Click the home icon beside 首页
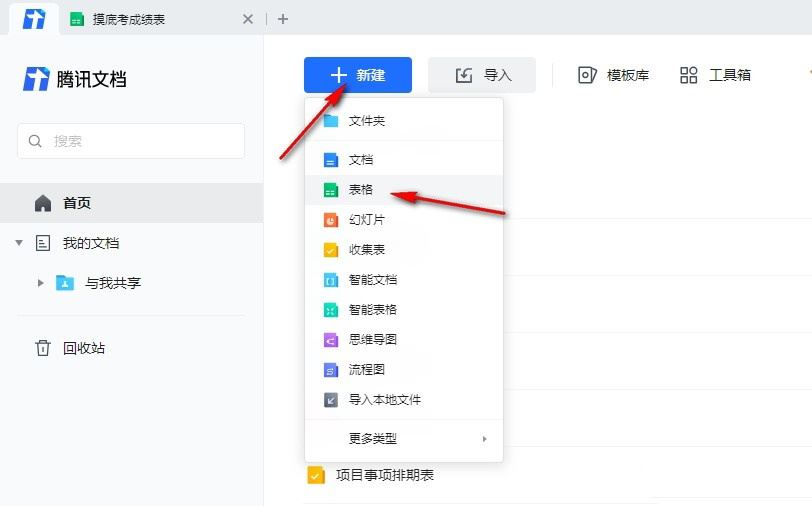812x506 pixels. pyautogui.click(x=43, y=203)
